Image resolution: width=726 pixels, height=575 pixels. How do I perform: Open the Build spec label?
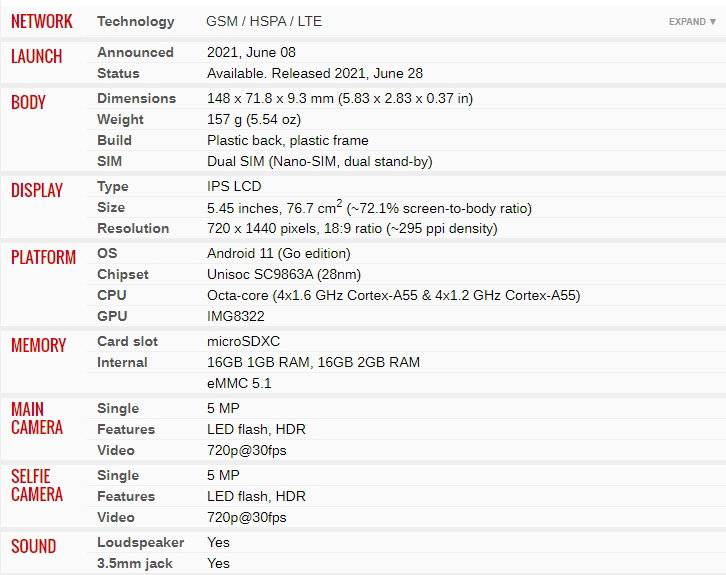pyautogui.click(x=114, y=140)
